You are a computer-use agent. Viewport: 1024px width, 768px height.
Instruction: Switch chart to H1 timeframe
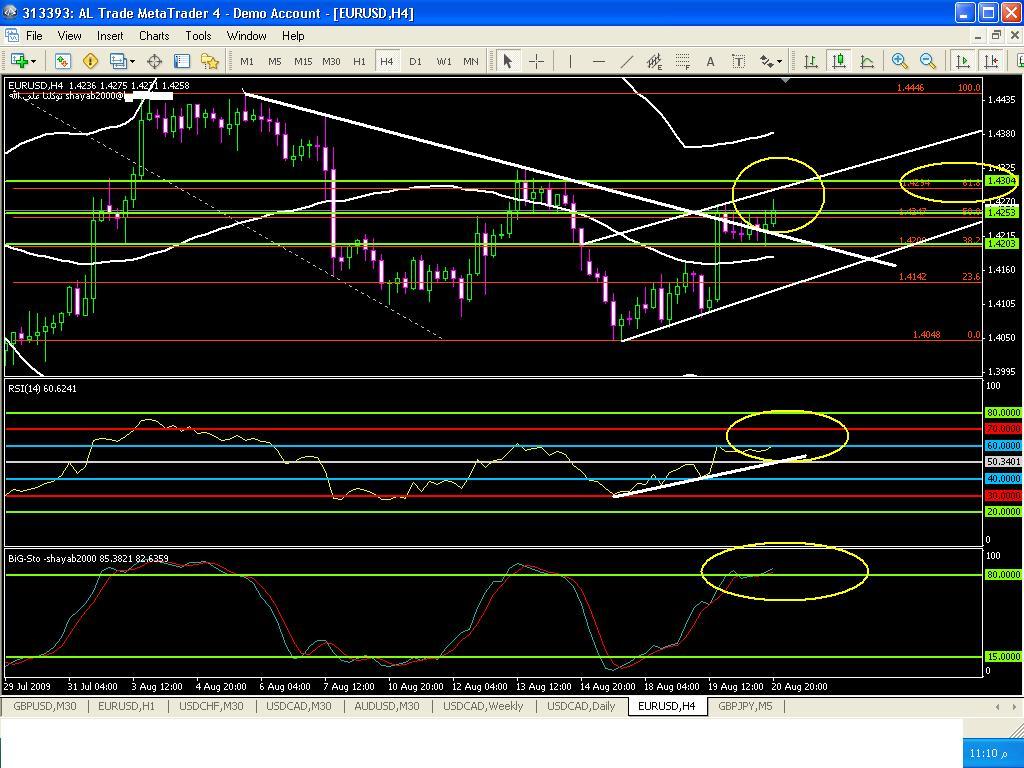pyautogui.click(x=359, y=61)
